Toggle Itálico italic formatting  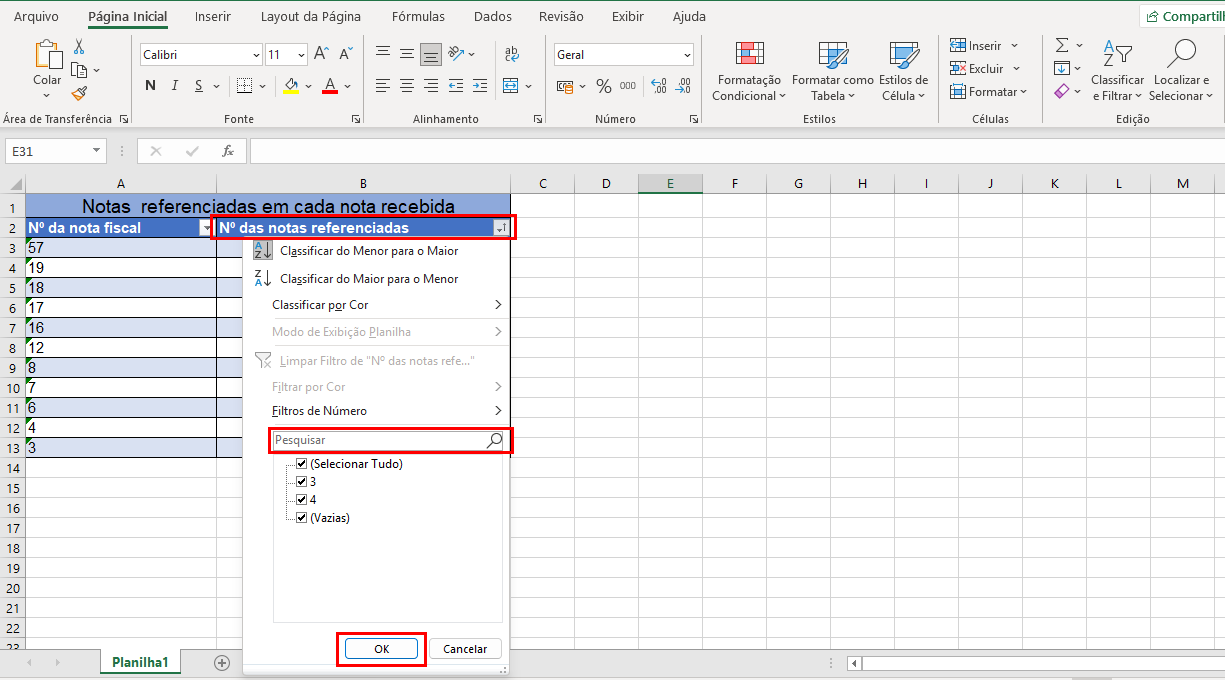tap(175, 85)
